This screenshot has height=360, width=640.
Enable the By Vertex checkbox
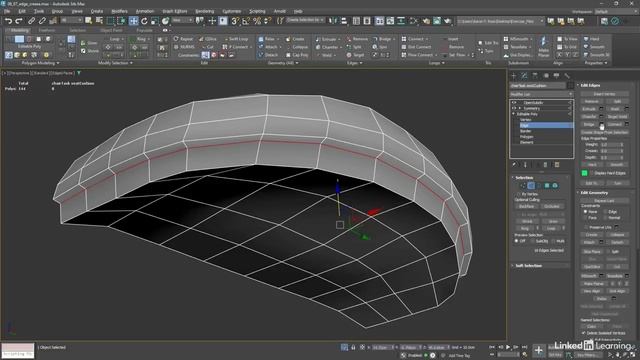(x=519, y=194)
